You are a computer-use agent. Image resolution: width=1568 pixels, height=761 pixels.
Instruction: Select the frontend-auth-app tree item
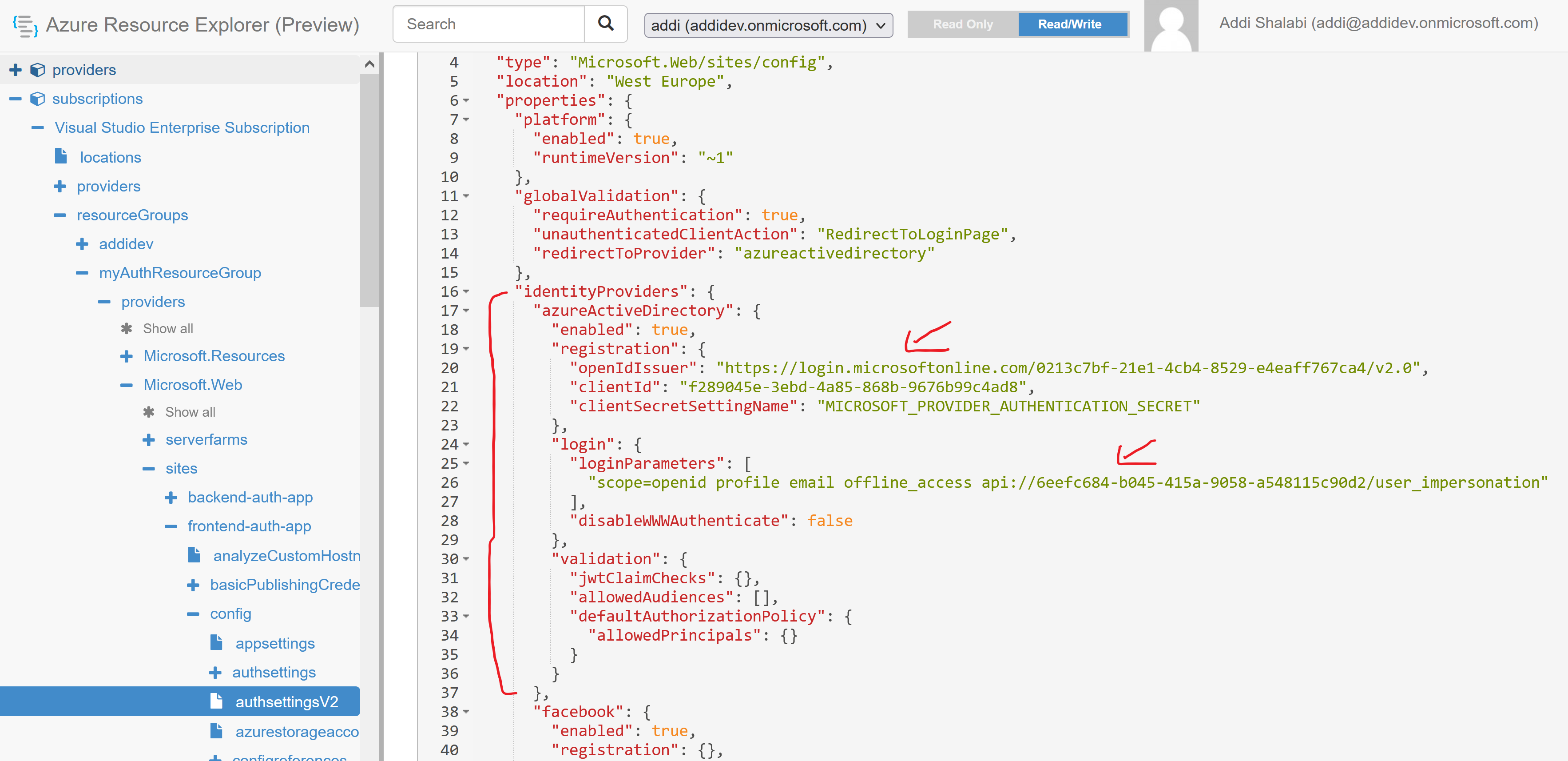coord(249,526)
